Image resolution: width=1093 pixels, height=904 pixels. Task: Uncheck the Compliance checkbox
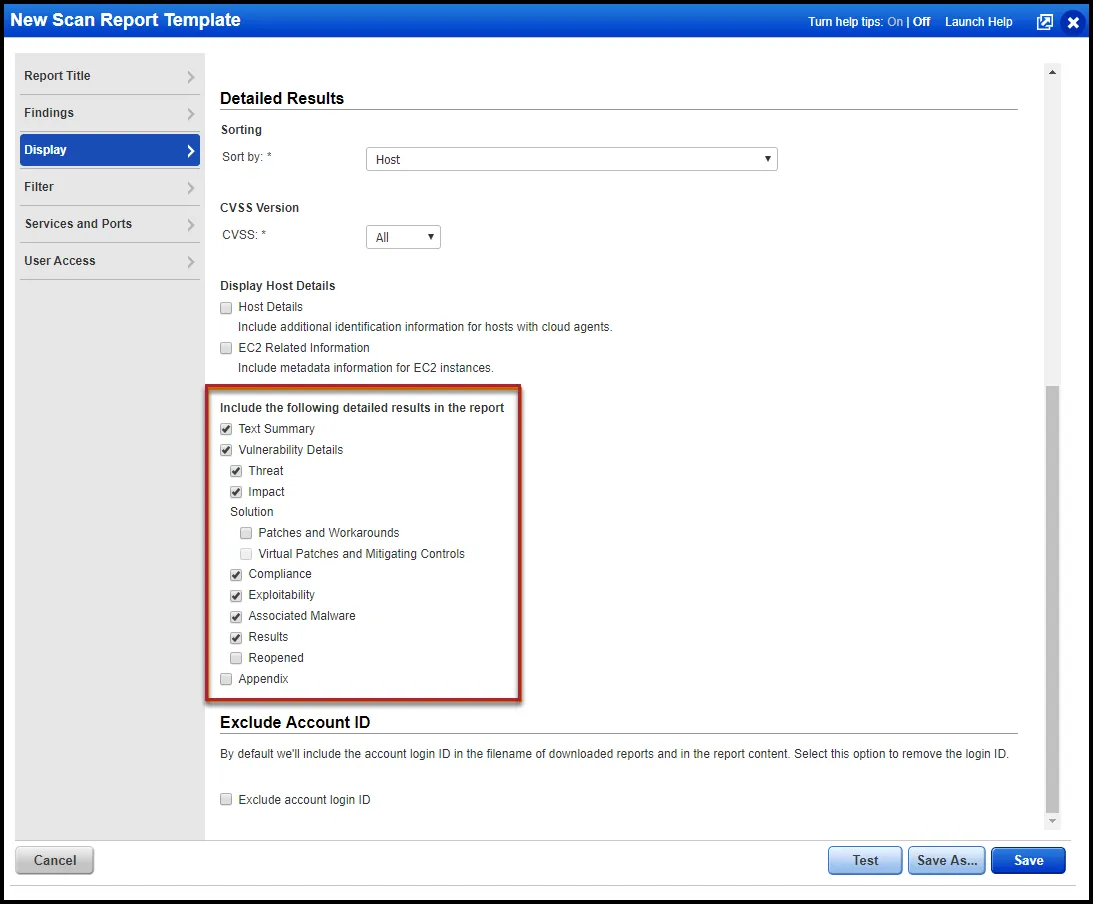236,574
